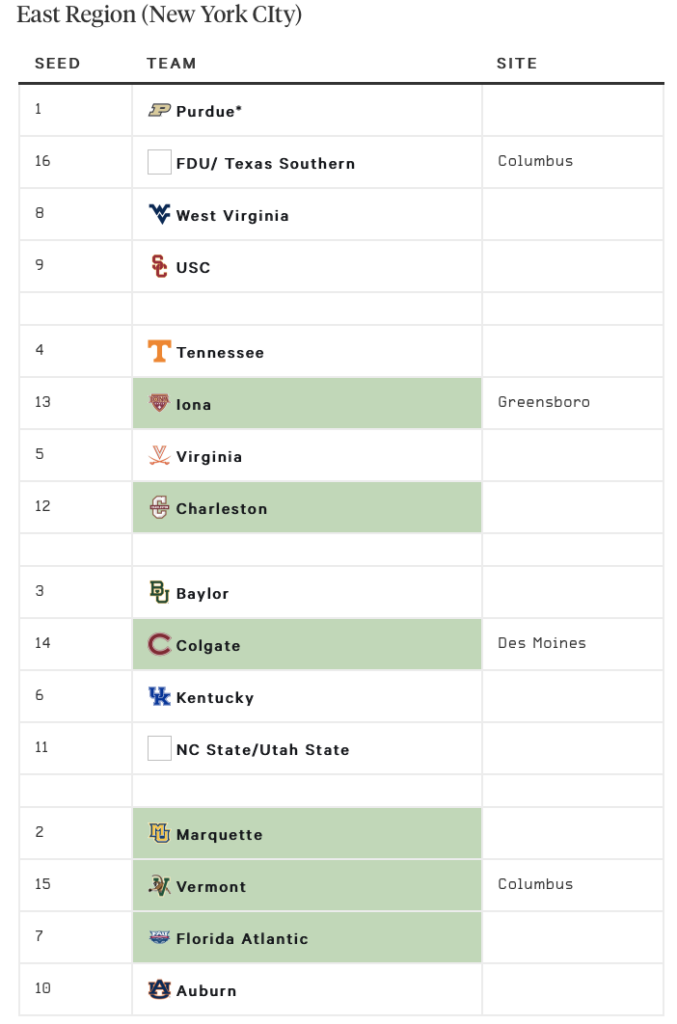The width and height of the screenshot is (677, 1024).
Task: Click the SEED column header
Action: click(57, 63)
